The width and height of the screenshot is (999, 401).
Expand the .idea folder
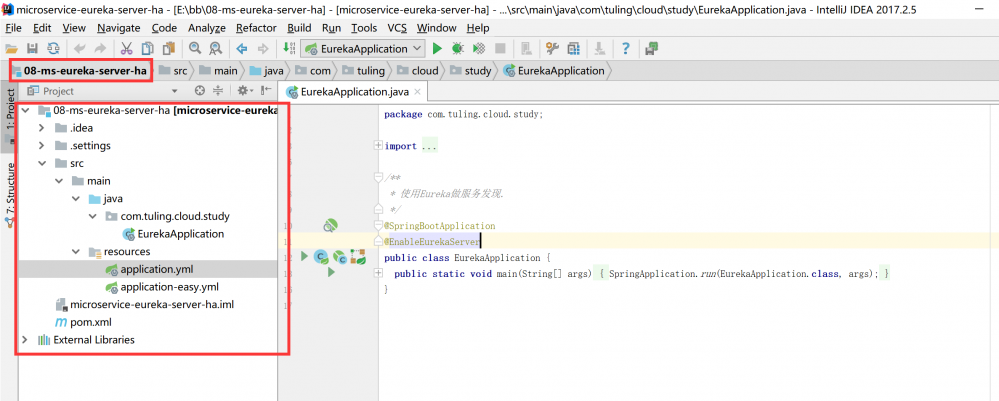tap(42, 128)
